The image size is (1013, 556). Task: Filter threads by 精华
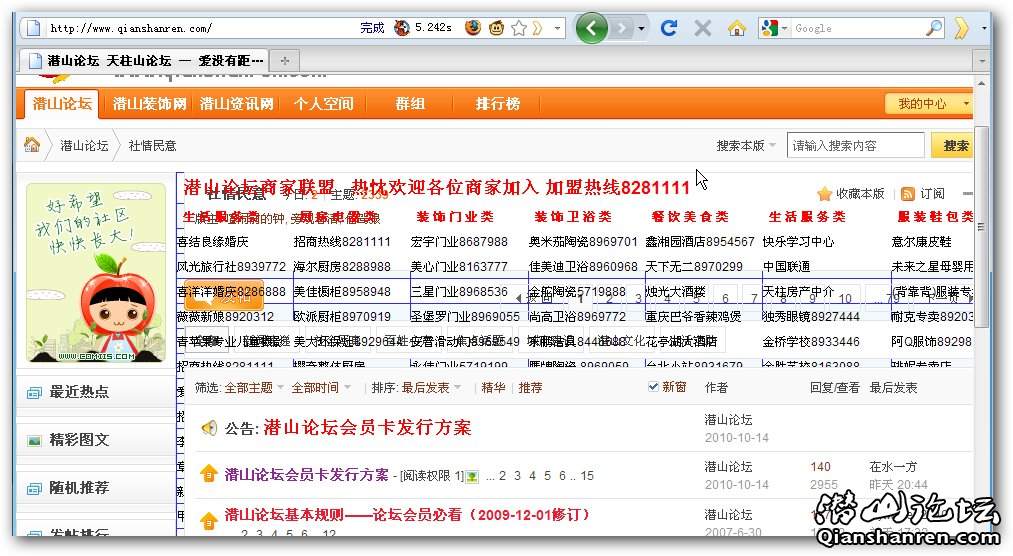[493, 387]
